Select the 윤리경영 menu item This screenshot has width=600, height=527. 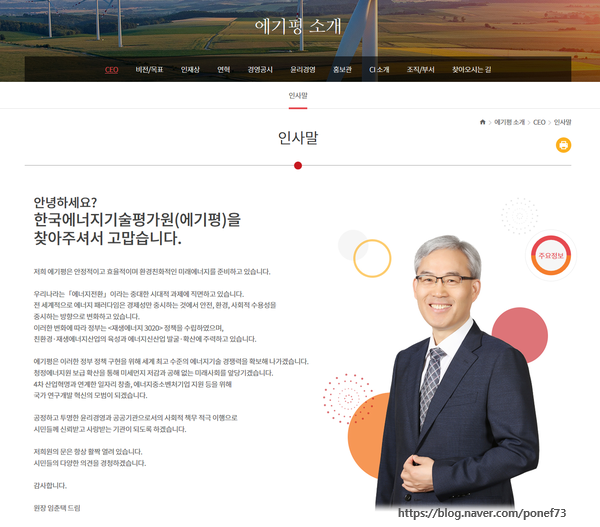pyautogui.click(x=303, y=70)
